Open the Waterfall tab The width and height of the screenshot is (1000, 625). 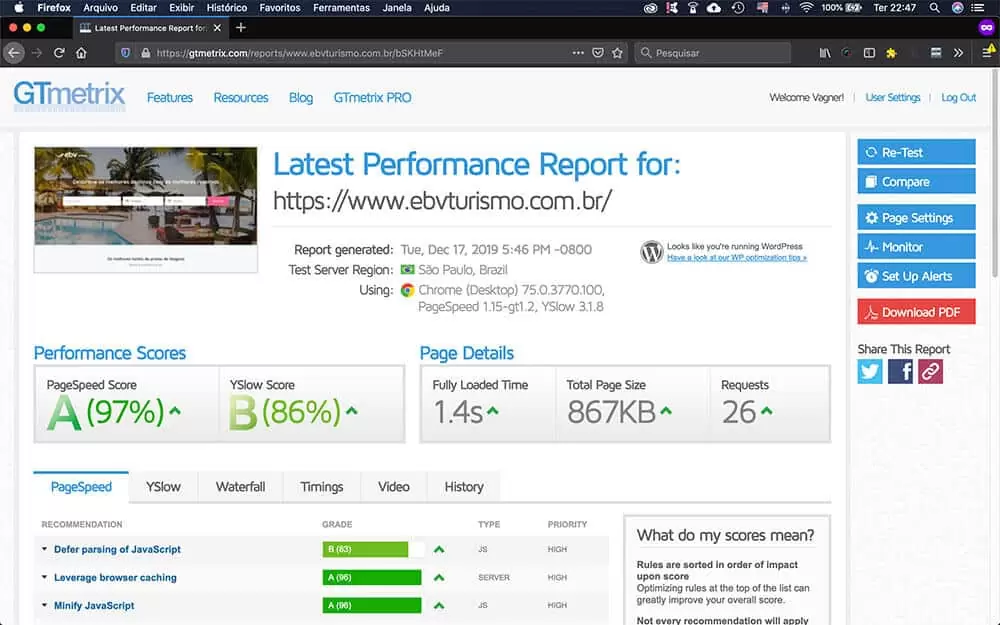pyautogui.click(x=240, y=487)
